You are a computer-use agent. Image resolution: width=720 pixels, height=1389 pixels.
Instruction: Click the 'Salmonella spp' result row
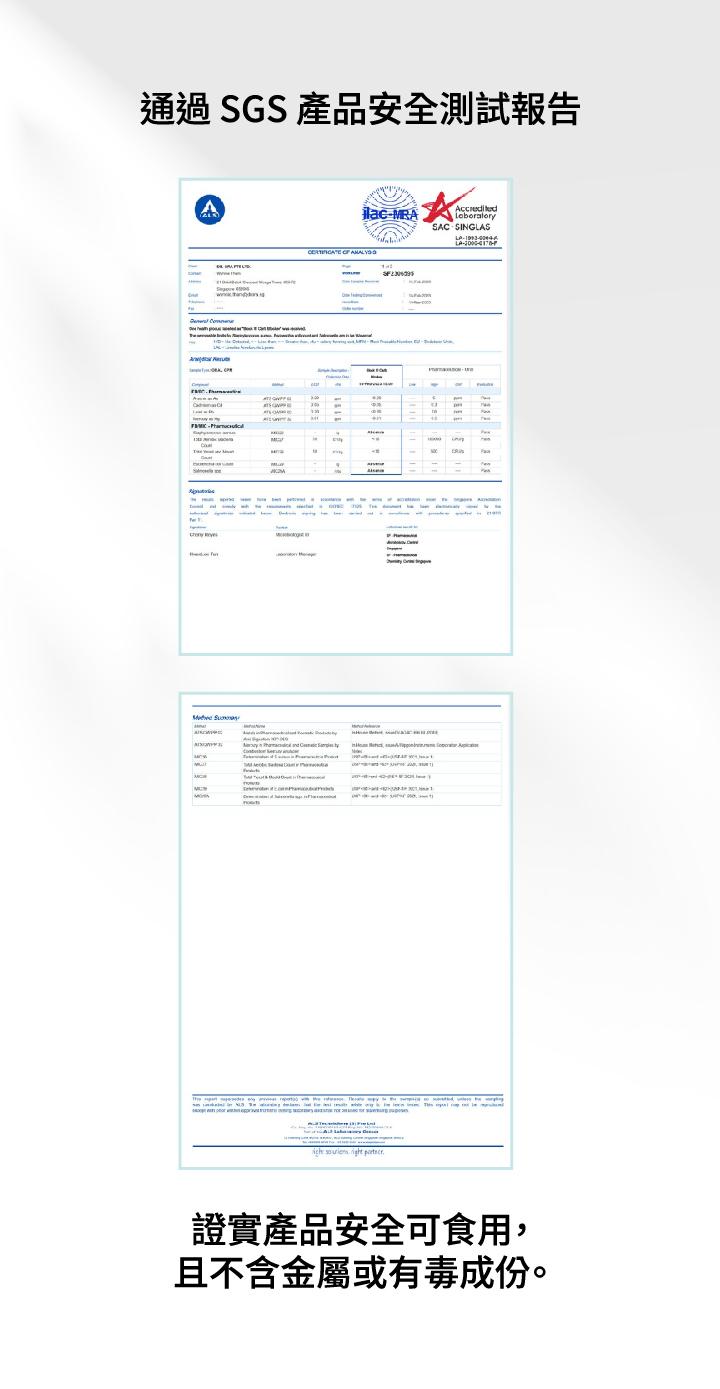point(345,470)
